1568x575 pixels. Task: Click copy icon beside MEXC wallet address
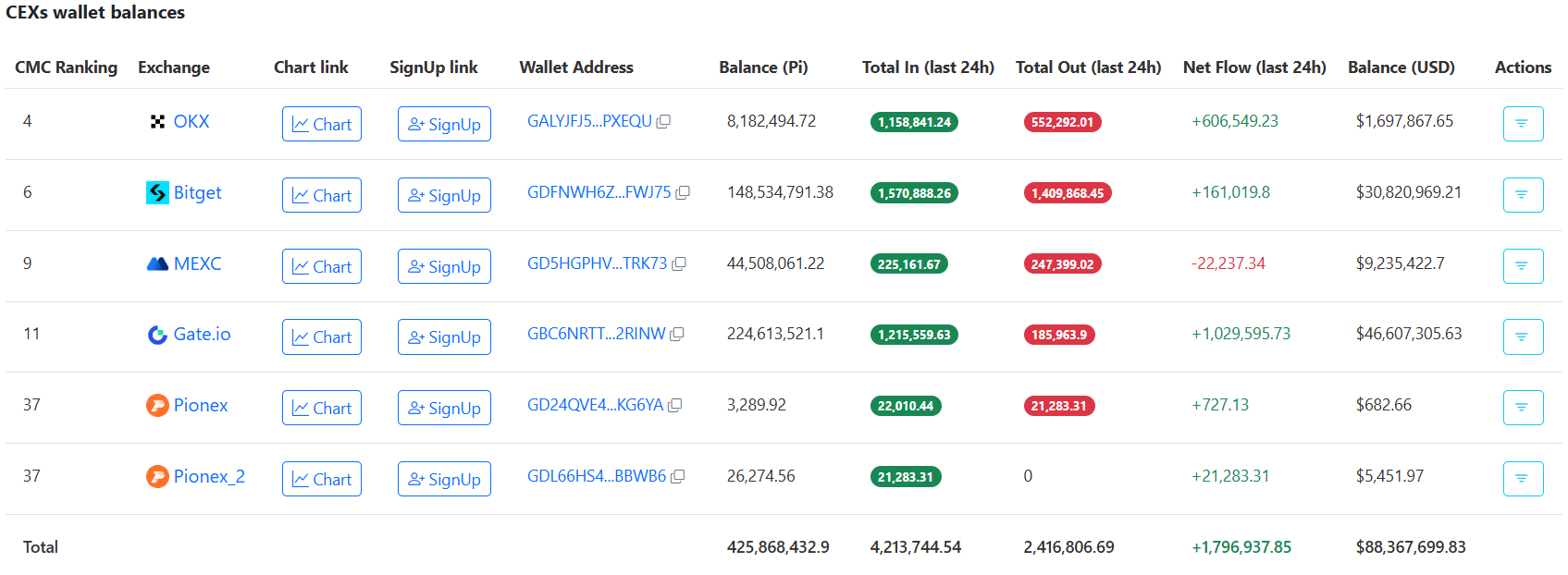point(679,264)
